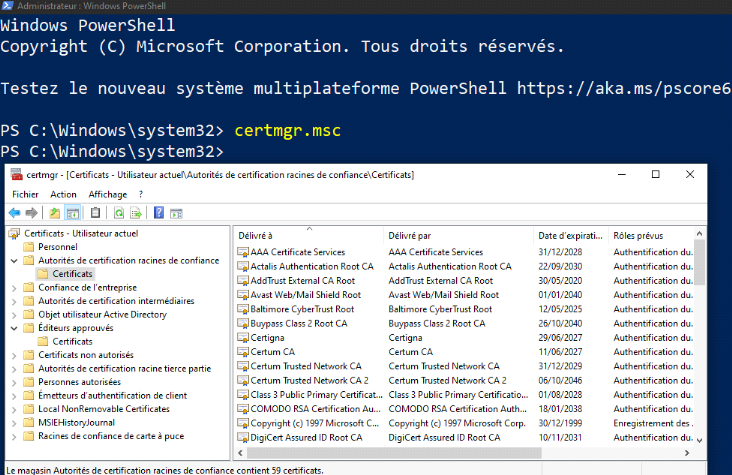732x475 pixels.
Task: Toggle the action pane toolbar icon
Action: [x=176, y=213]
